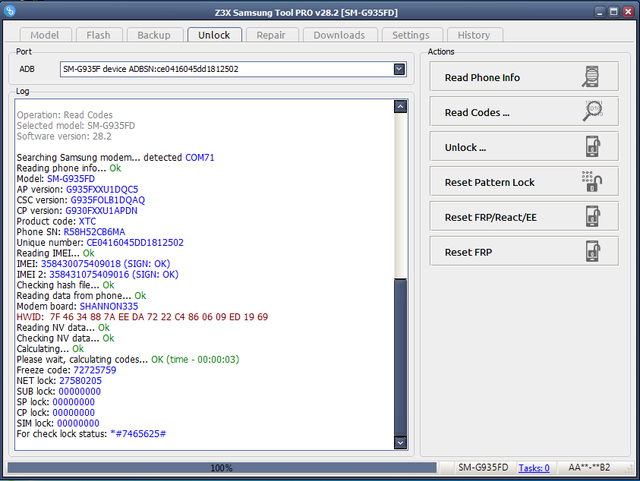Click the Reset FRP label
This screenshot has height=481, width=640.
[x=468, y=252]
